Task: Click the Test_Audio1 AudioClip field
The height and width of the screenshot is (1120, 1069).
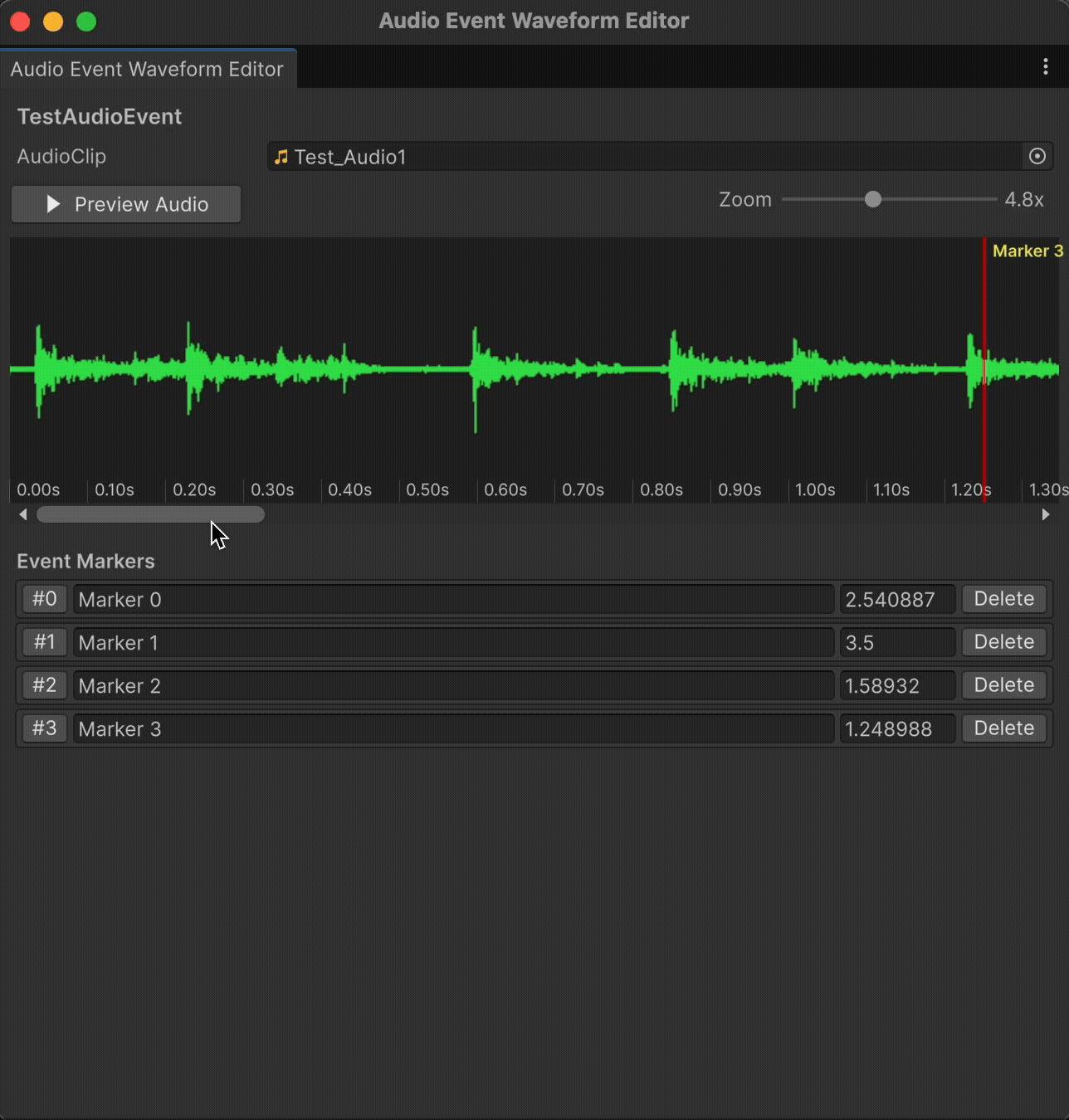Action: click(661, 156)
